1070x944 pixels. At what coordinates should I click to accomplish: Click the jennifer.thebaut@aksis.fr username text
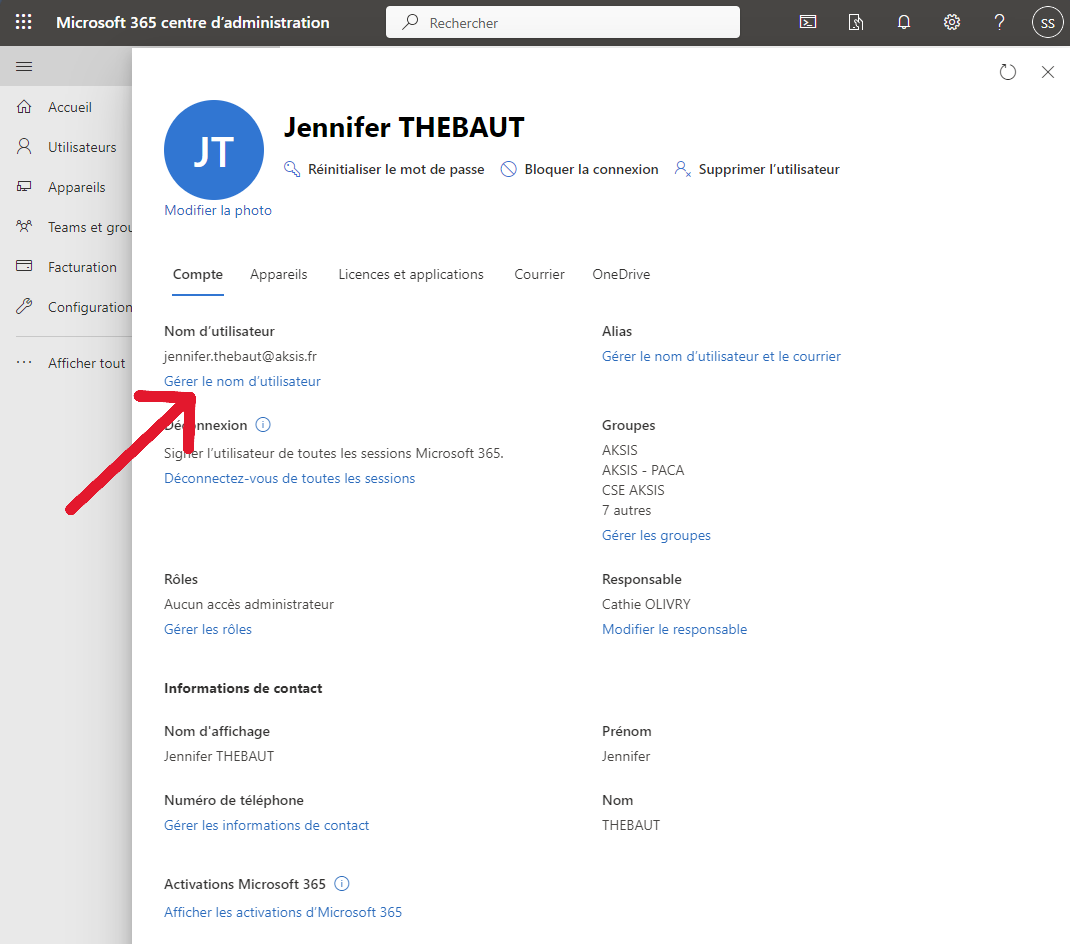click(240, 356)
